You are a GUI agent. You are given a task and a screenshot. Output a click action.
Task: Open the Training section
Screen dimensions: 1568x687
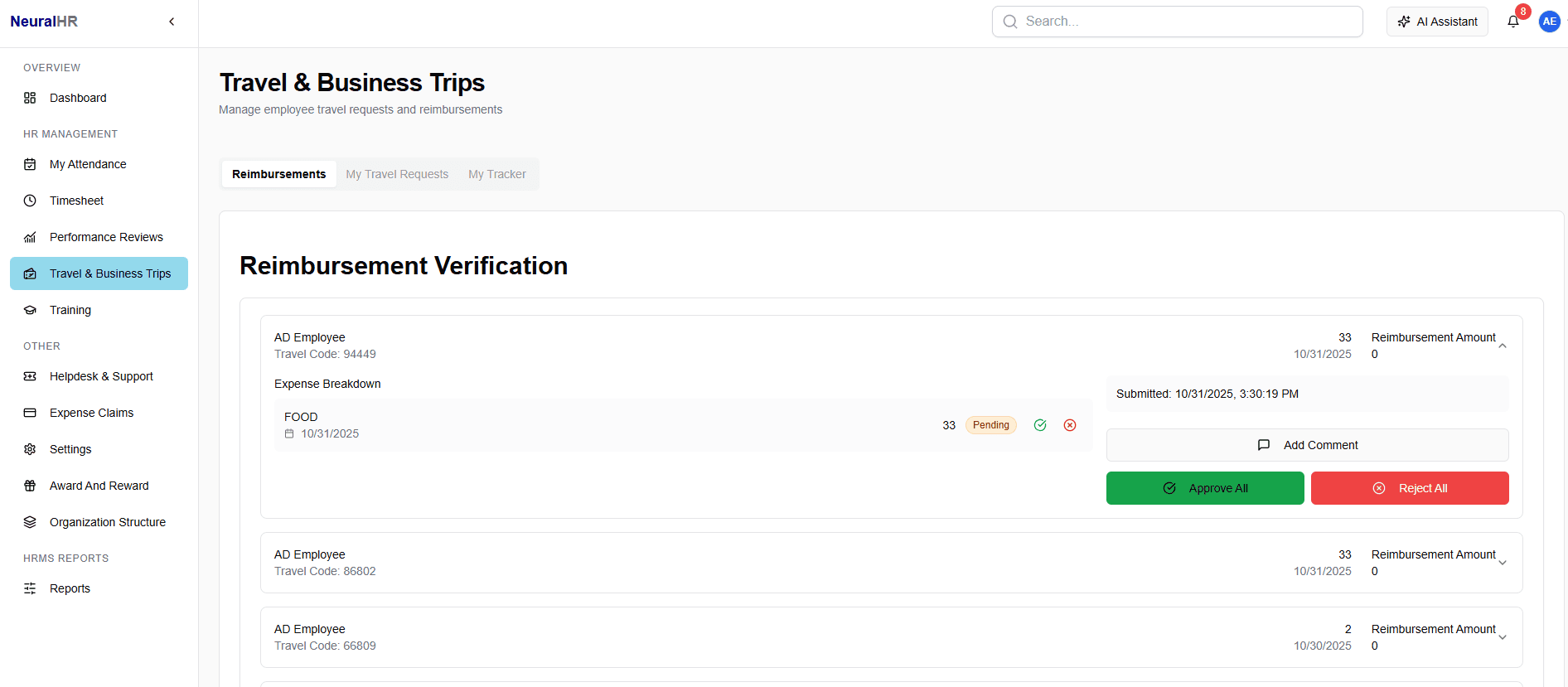pos(99,310)
